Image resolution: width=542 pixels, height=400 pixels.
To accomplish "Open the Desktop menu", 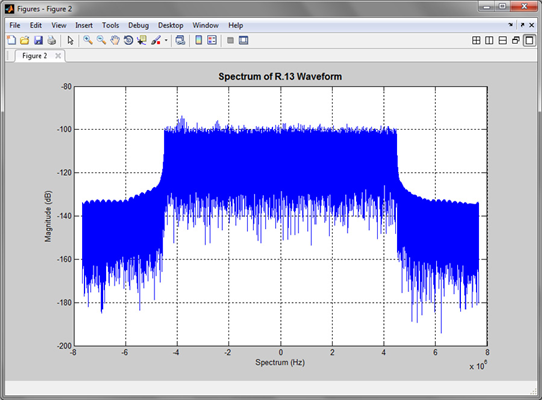I will click(171, 25).
